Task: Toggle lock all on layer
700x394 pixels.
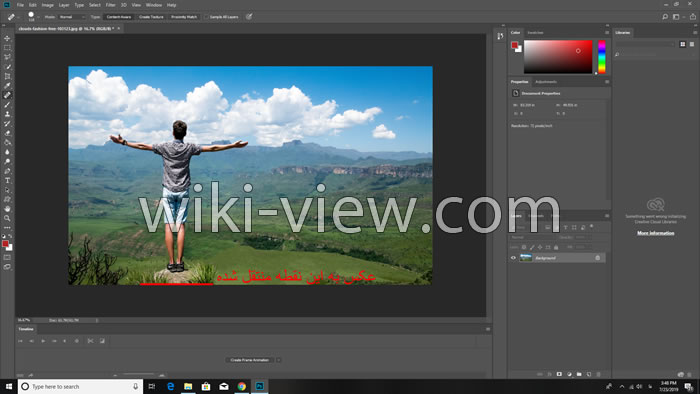Action: [x=556, y=247]
